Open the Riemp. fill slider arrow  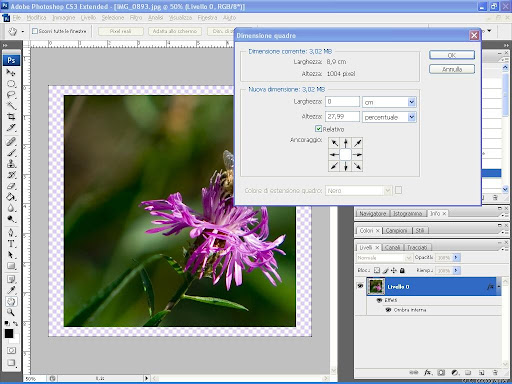coord(456,270)
